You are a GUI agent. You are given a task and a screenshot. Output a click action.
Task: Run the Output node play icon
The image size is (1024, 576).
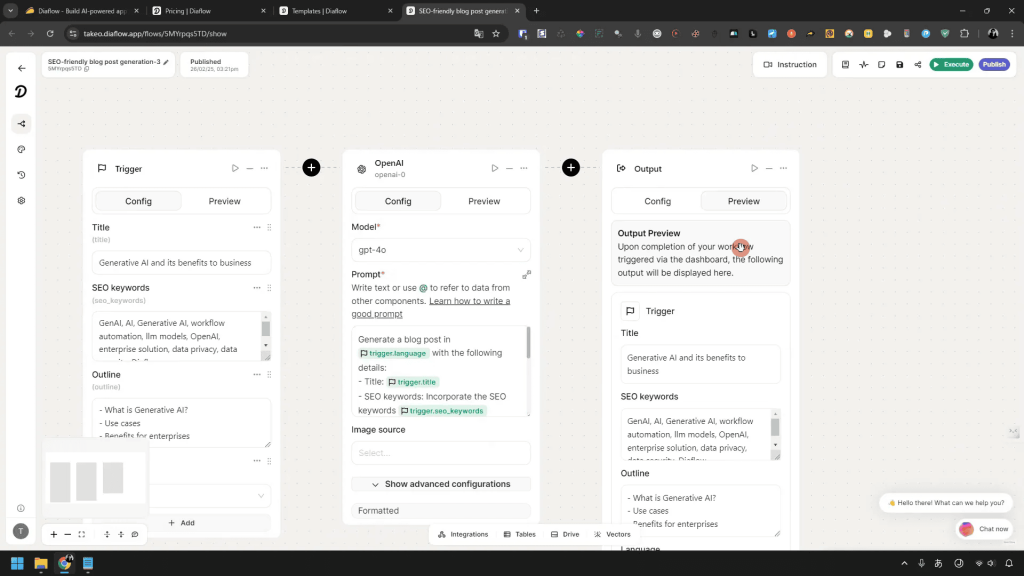pyautogui.click(x=754, y=168)
